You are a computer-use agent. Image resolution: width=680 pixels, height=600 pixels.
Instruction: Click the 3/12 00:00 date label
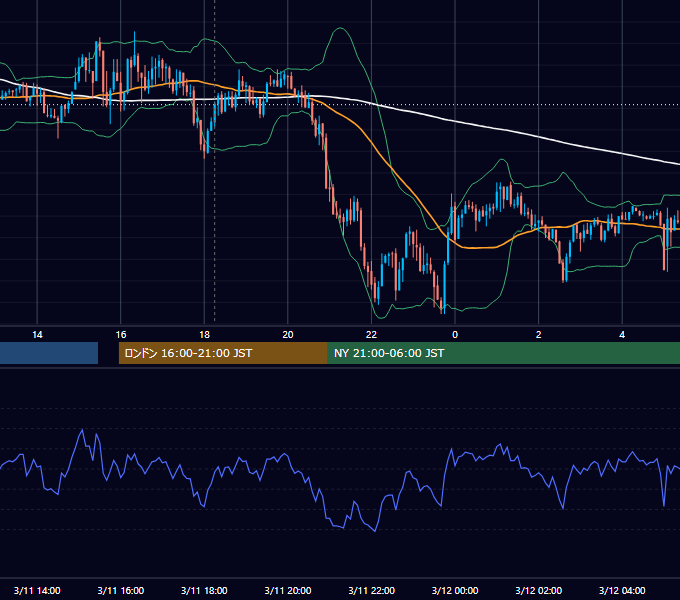click(x=455, y=590)
